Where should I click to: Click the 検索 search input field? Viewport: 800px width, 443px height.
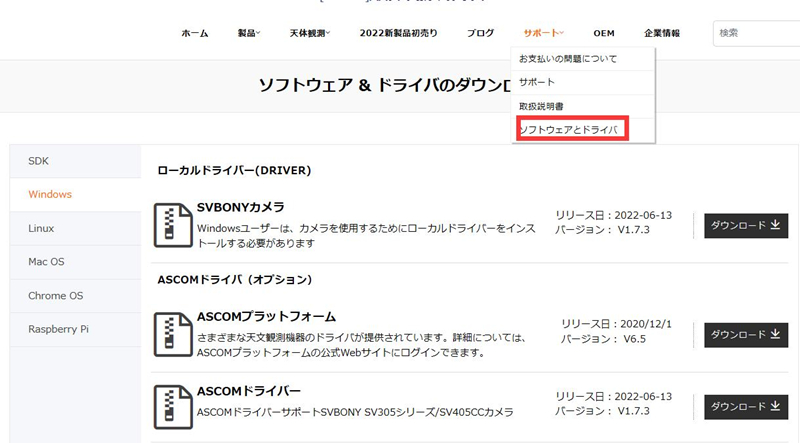pos(755,33)
